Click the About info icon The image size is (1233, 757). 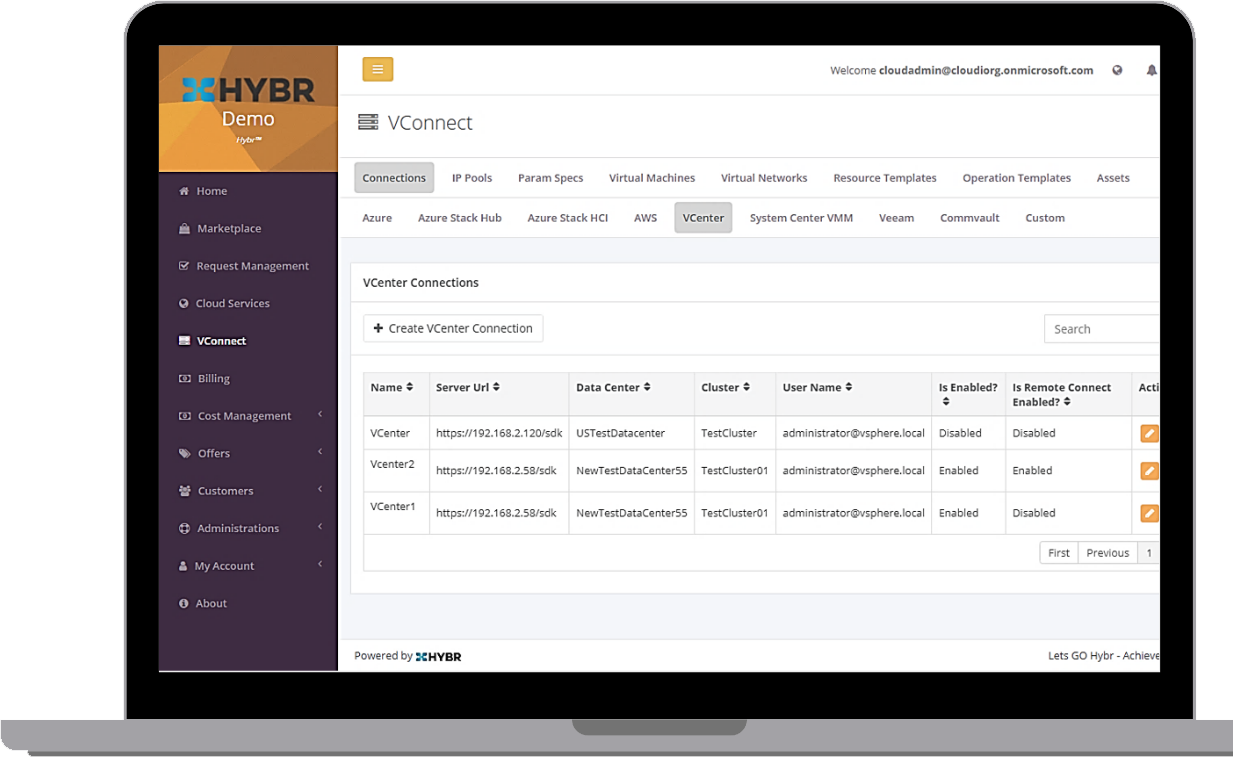(x=183, y=603)
